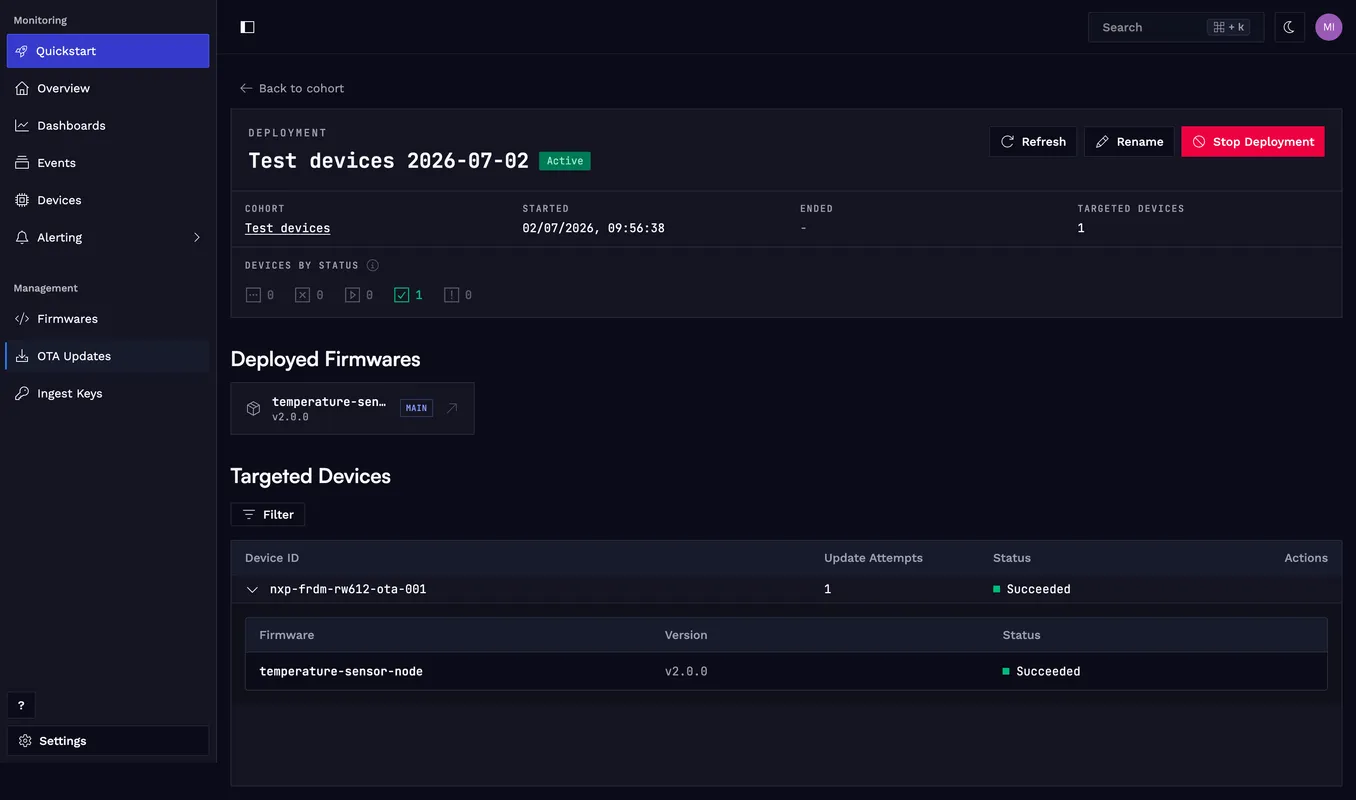Click the Refresh circular arrow icon
This screenshot has width=1356, height=800.
pos(1007,141)
